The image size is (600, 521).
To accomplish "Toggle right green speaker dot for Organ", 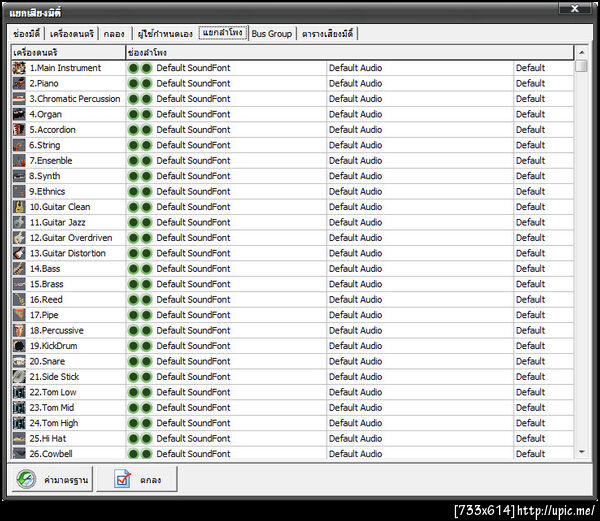I will [x=147, y=114].
